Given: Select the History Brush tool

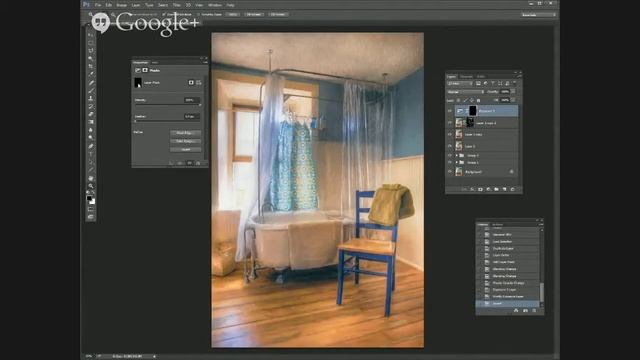Looking at the screenshot, I should click(91, 107).
